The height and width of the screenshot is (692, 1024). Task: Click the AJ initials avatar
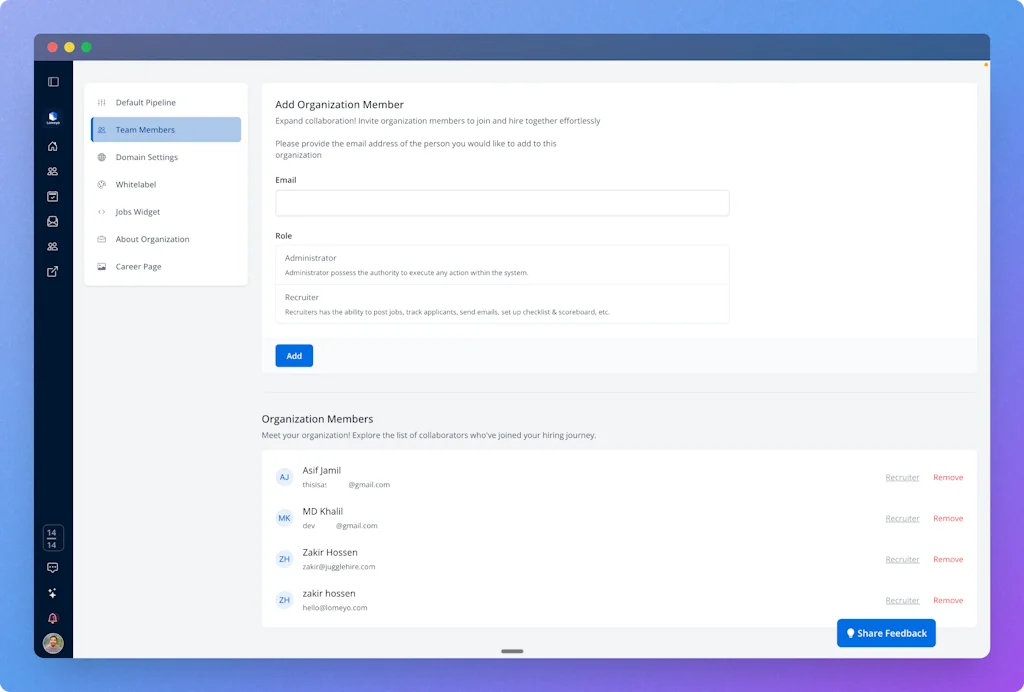click(x=284, y=477)
